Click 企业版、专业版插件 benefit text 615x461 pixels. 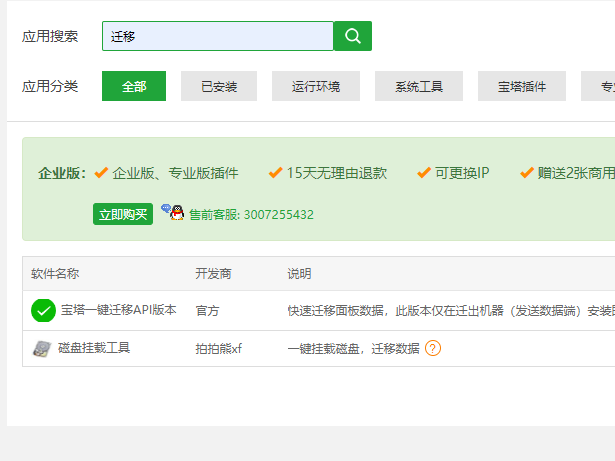point(175,173)
